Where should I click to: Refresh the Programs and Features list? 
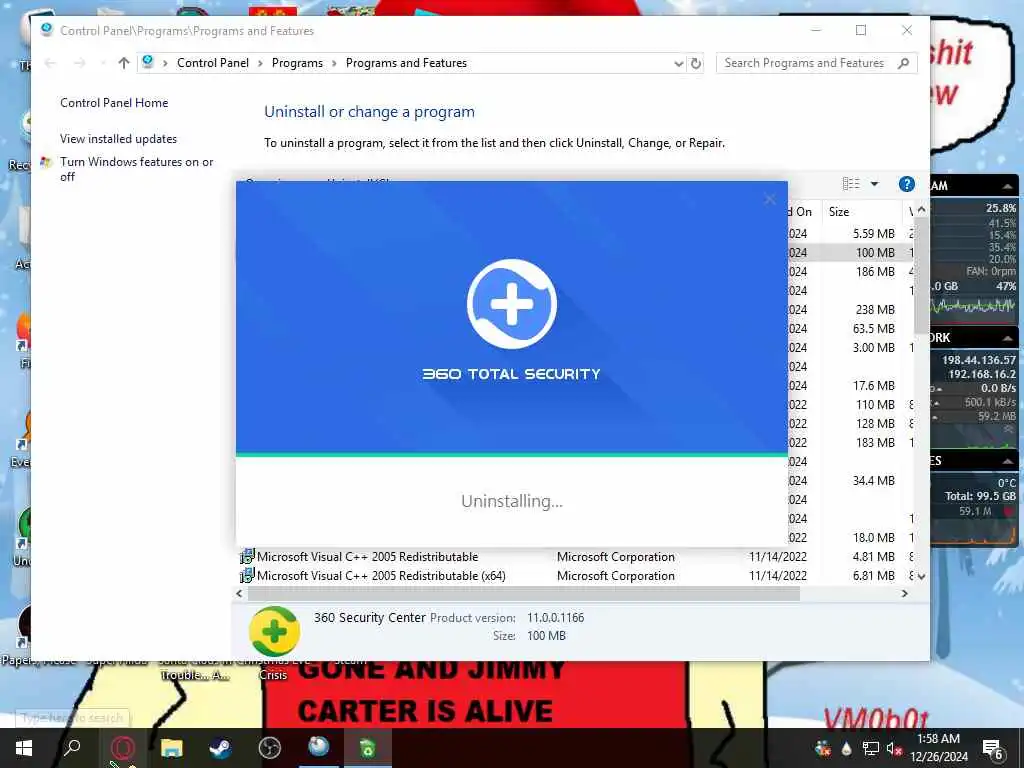tap(696, 63)
